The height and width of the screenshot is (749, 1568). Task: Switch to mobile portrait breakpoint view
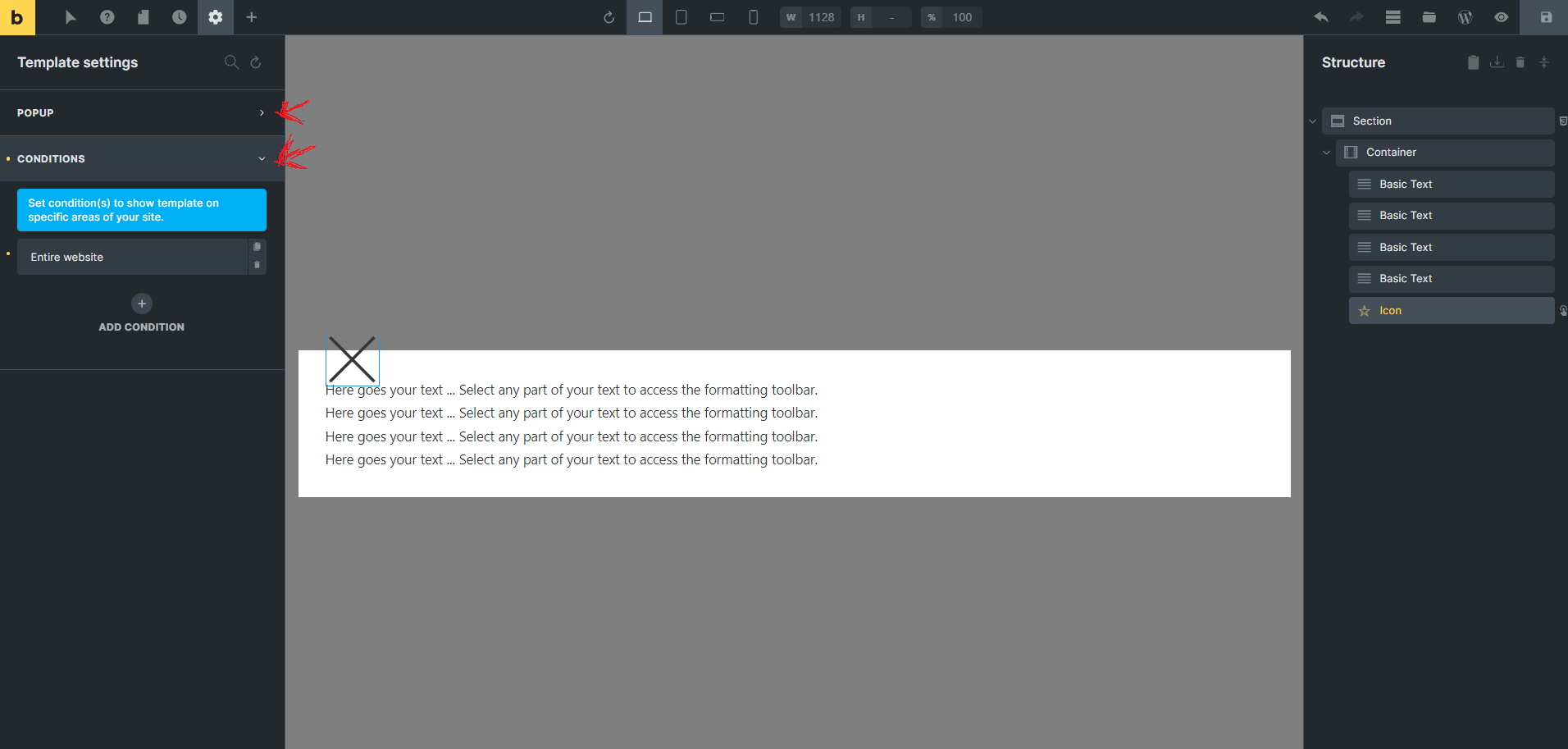(753, 17)
